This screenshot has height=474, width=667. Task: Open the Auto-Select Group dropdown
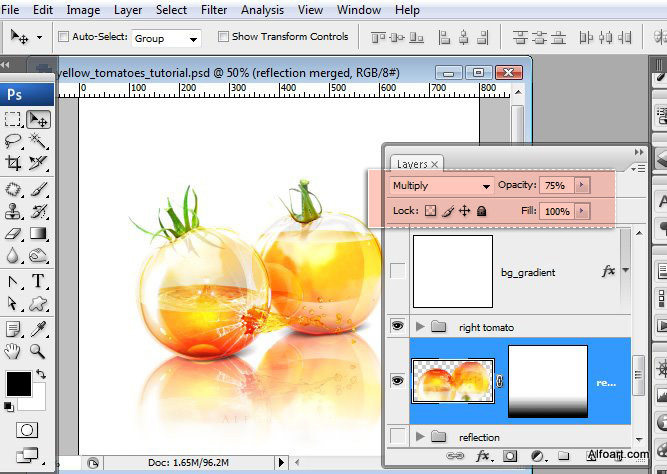[x=166, y=38]
